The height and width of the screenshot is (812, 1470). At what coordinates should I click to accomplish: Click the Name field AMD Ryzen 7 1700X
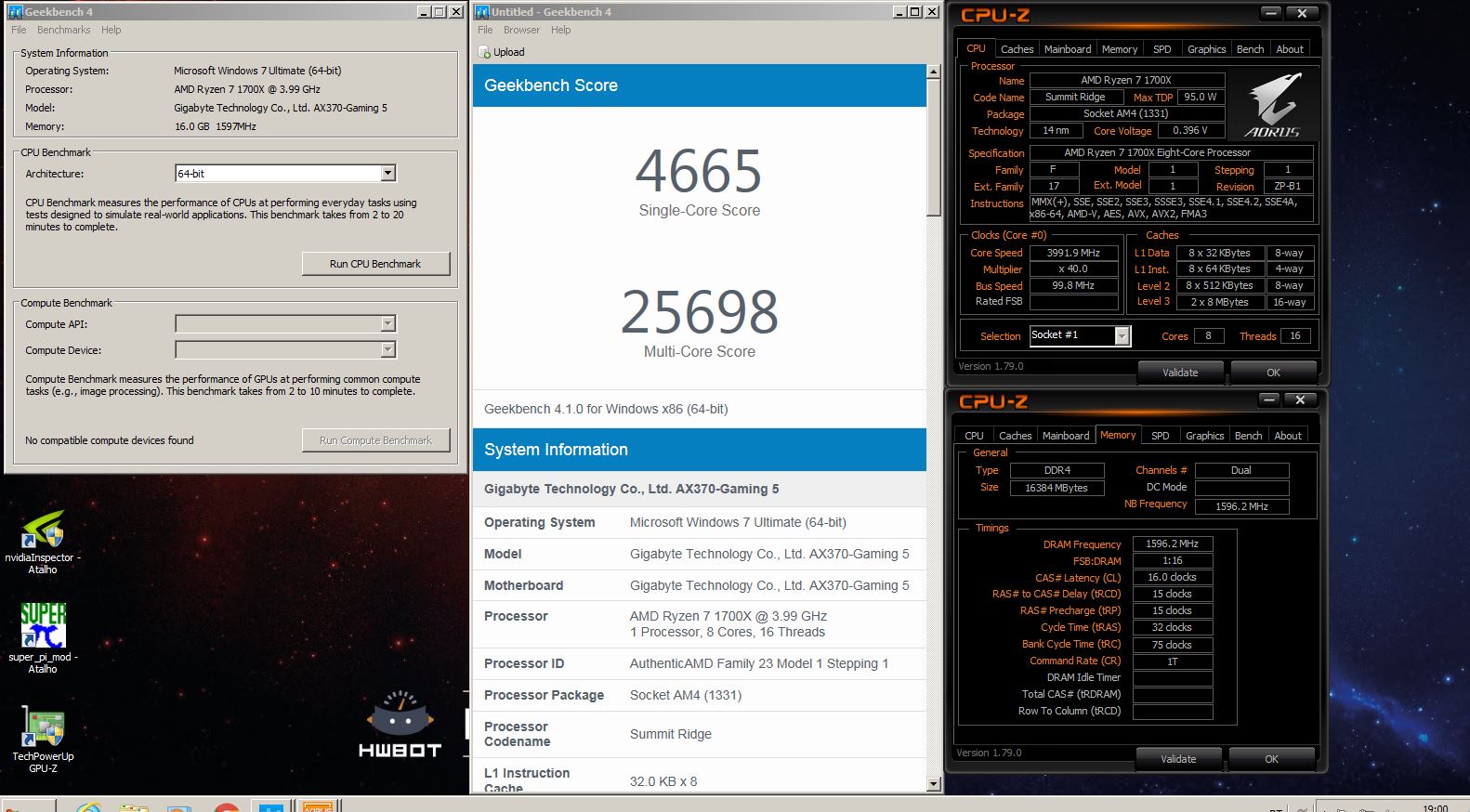1126,81
